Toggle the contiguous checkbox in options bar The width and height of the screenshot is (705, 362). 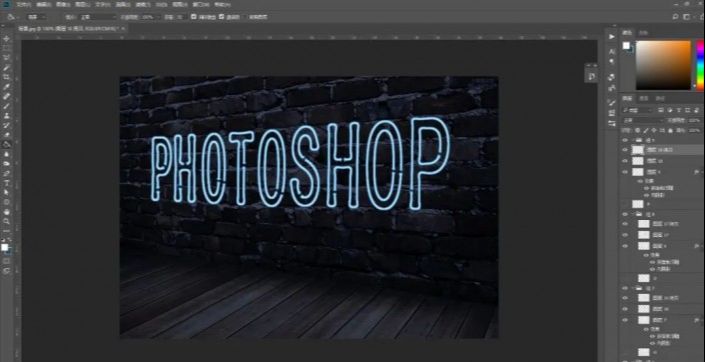point(221,17)
